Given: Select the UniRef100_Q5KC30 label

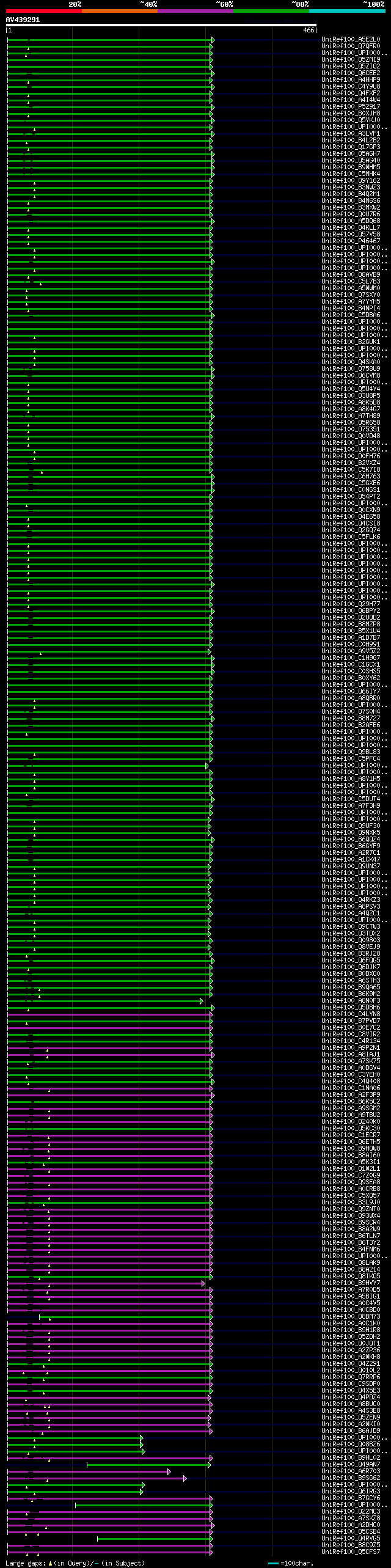Looking at the screenshot, I should point(351,1129).
